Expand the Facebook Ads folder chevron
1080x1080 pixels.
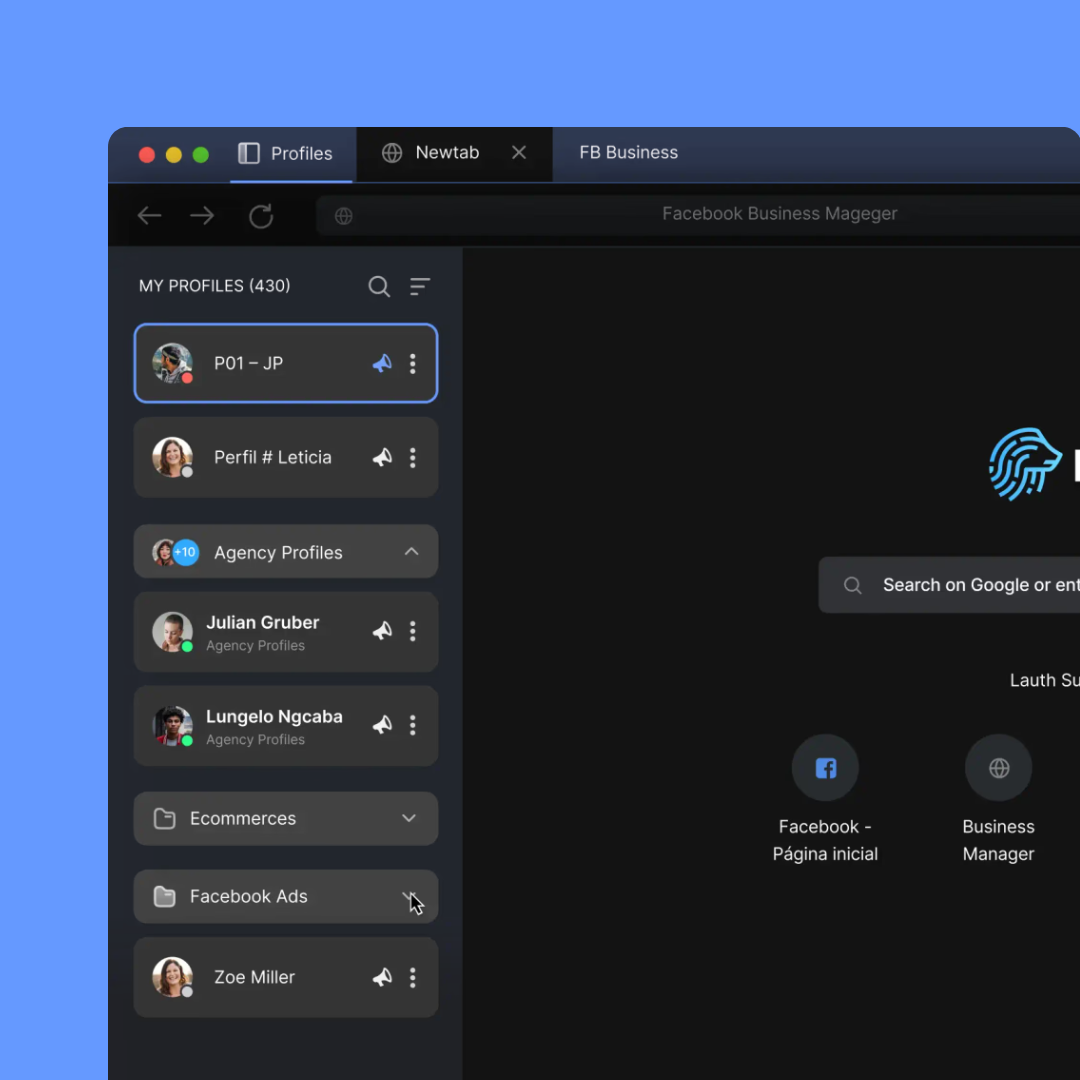click(409, 896)
